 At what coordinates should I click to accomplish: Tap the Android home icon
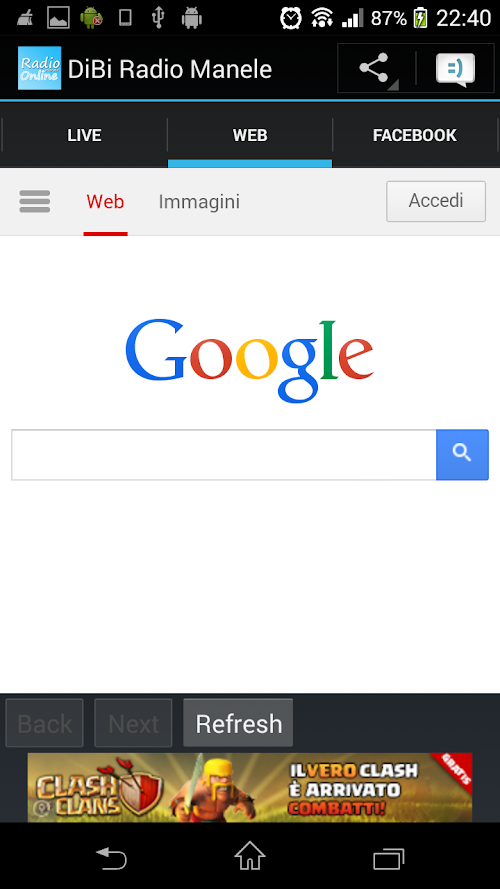250,856
